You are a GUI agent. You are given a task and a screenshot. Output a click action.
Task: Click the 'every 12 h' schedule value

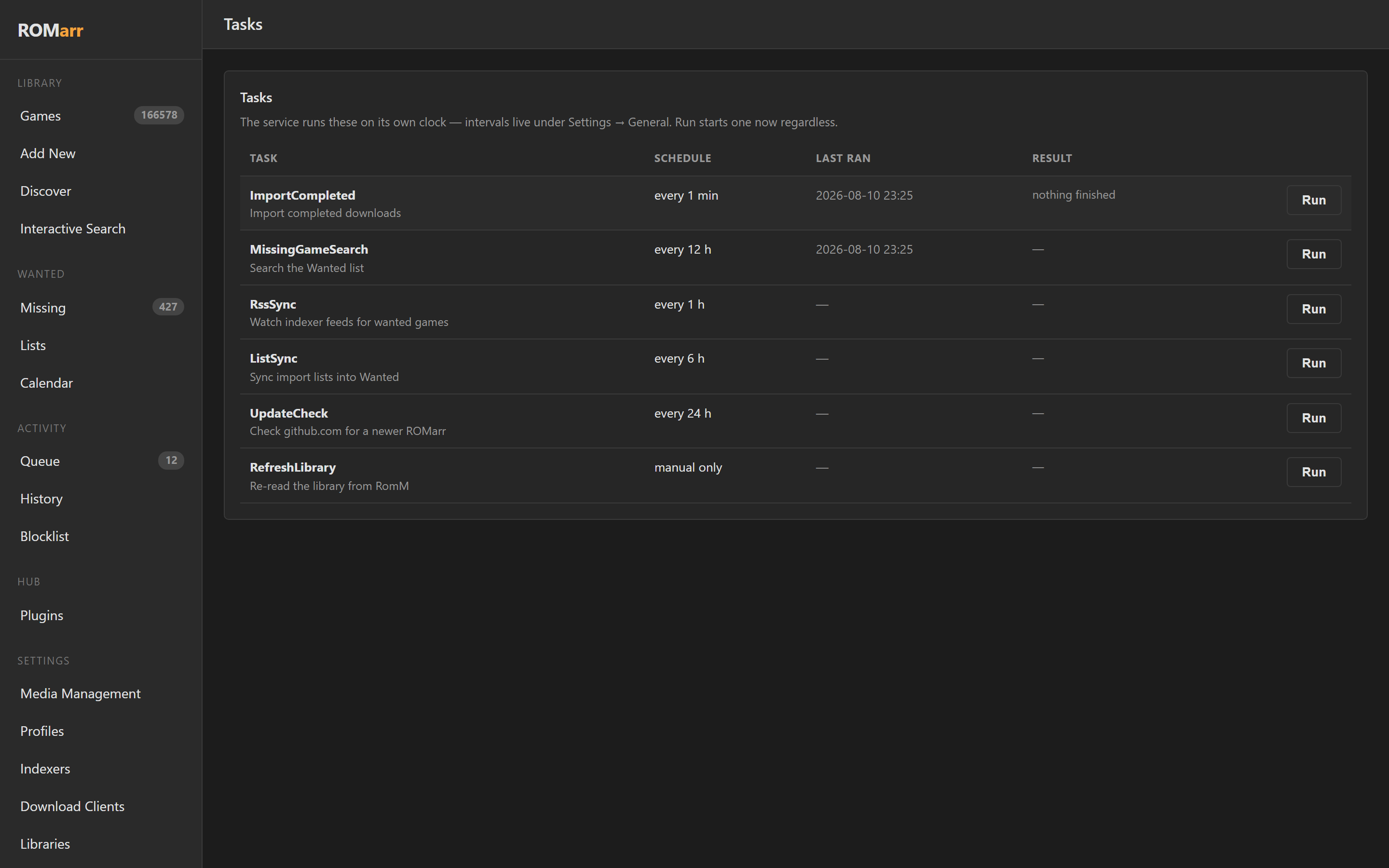click(x=682, y=249)
